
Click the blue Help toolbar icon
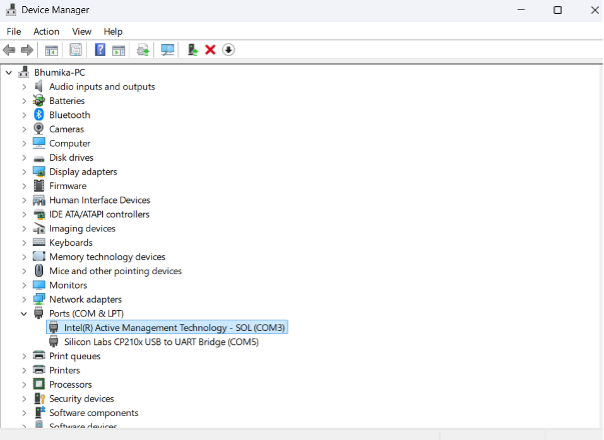[100, 50]
